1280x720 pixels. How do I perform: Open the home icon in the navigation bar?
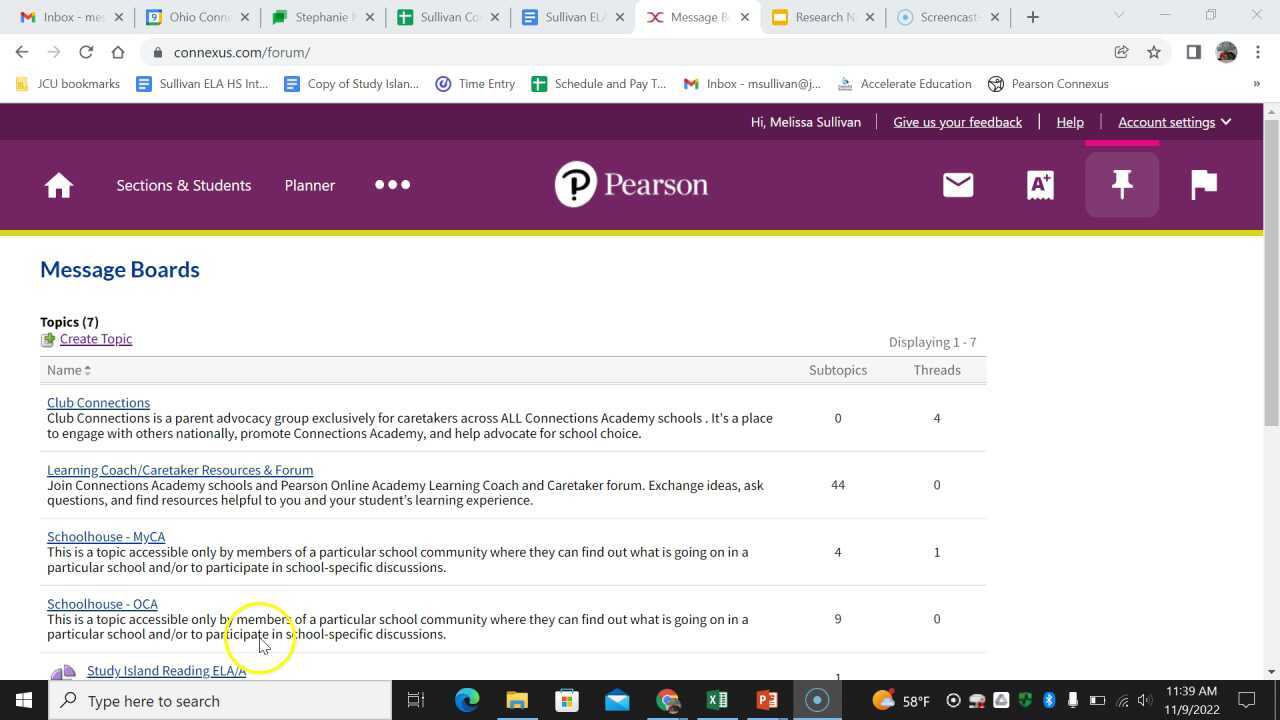(x=58, y=185)
